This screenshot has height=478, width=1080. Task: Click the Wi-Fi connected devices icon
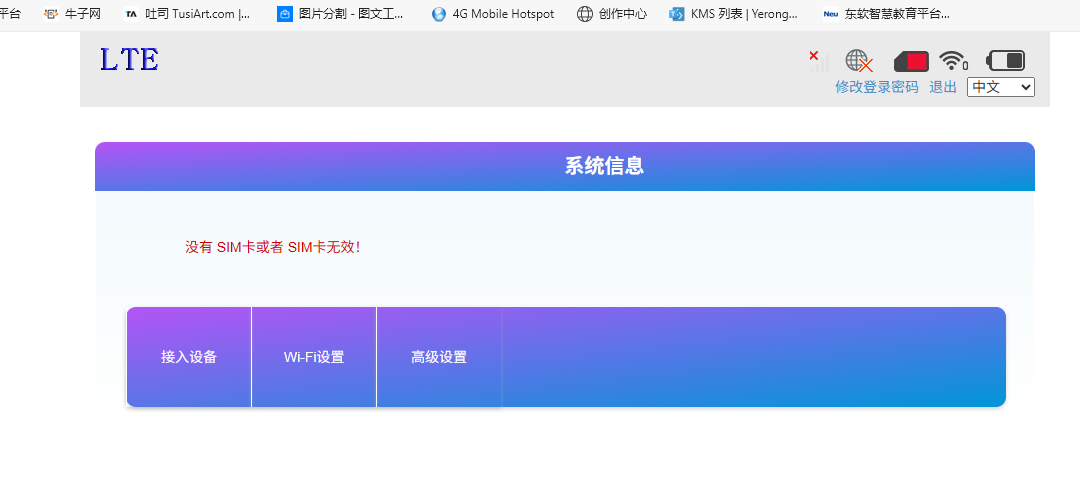(x=953, y=61)
